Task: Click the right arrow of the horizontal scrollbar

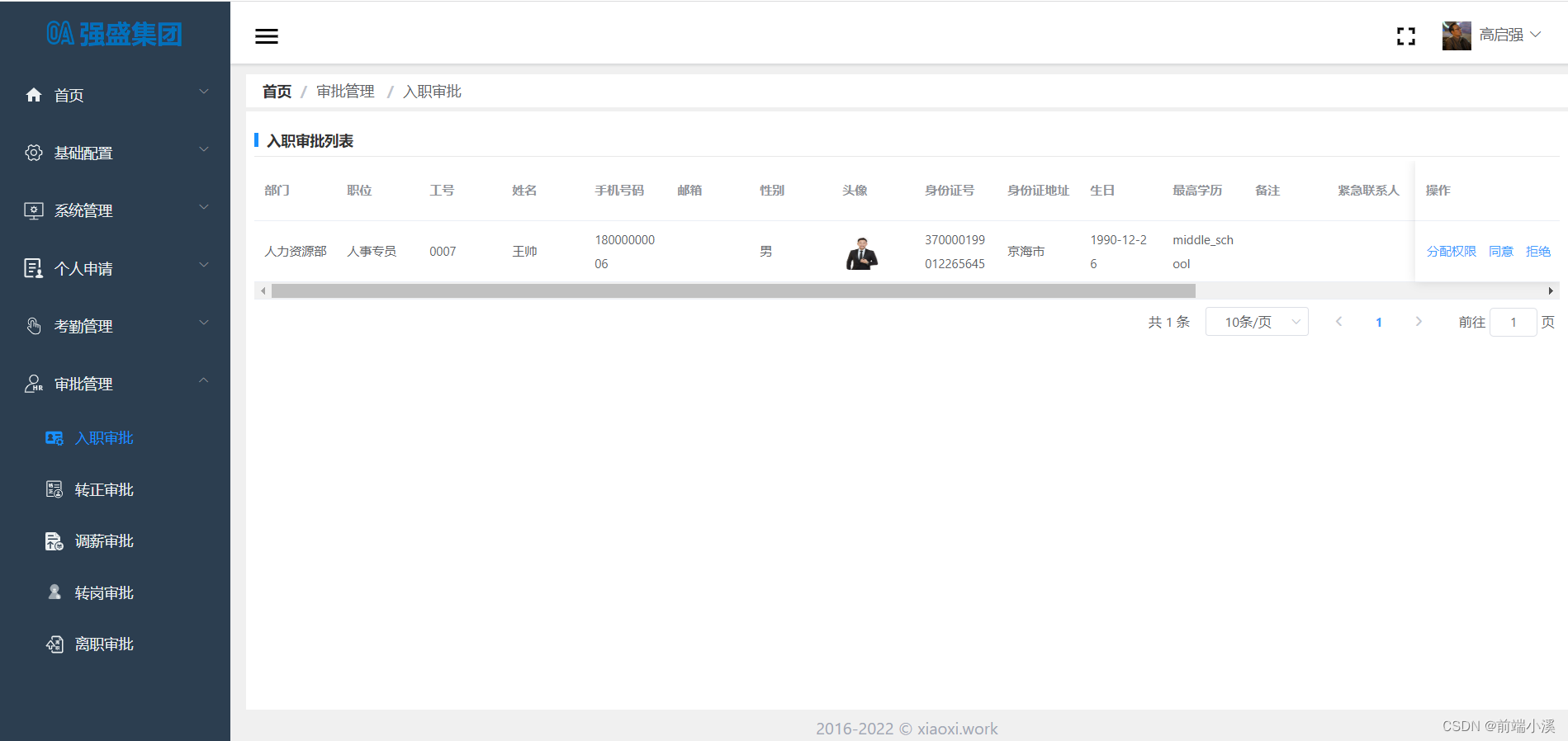Action: [x=1551, y=290]
